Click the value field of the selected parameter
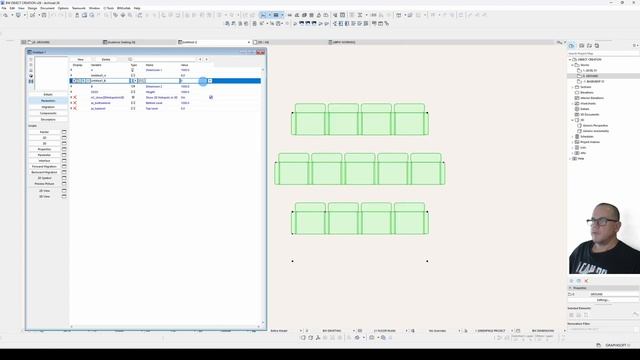 coord(193,81)
